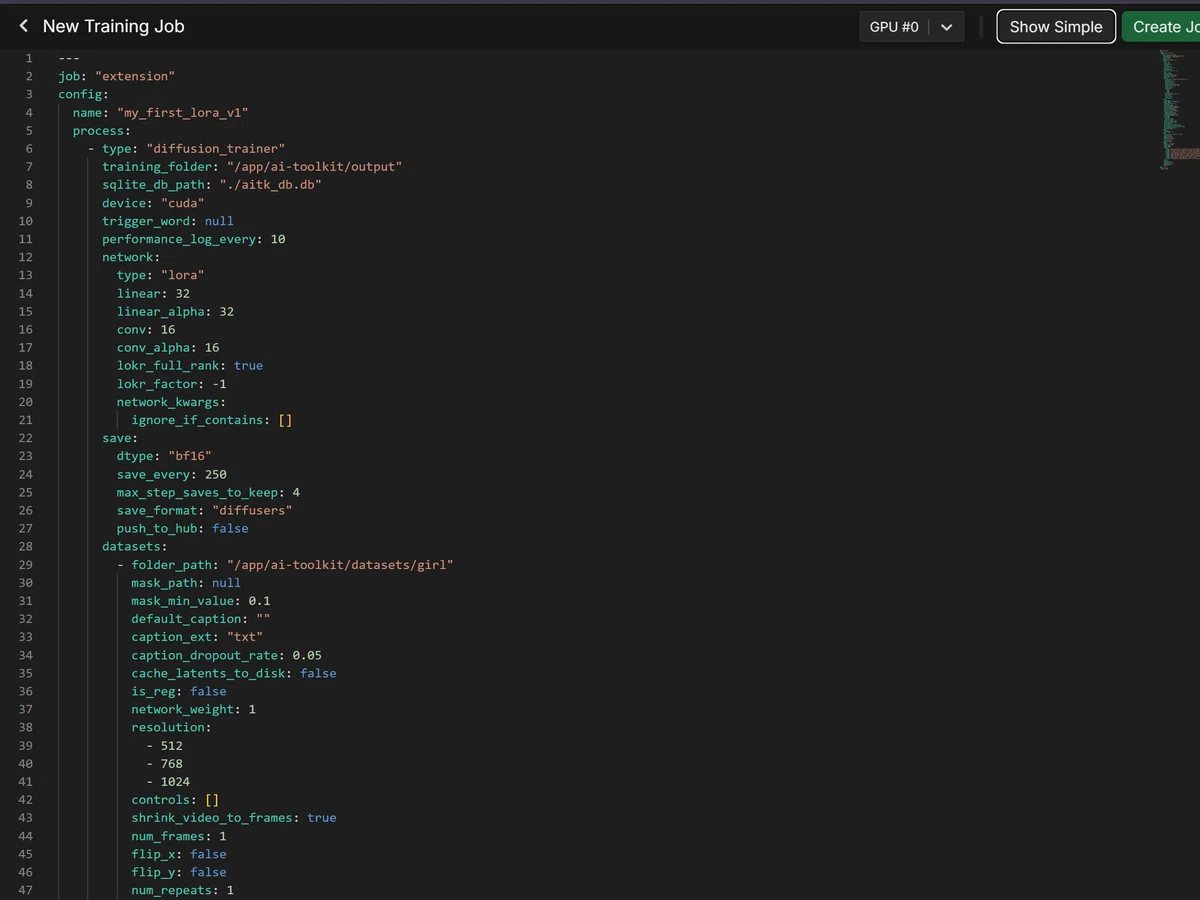Click the resolution: key line
The height and width of the screenshot is (900, 1200).
(171, 727)
